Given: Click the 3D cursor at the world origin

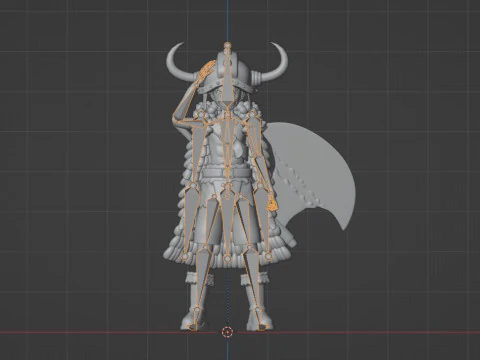Looking at the screenshot, I should pyautogui.click(x=227, y=332).
